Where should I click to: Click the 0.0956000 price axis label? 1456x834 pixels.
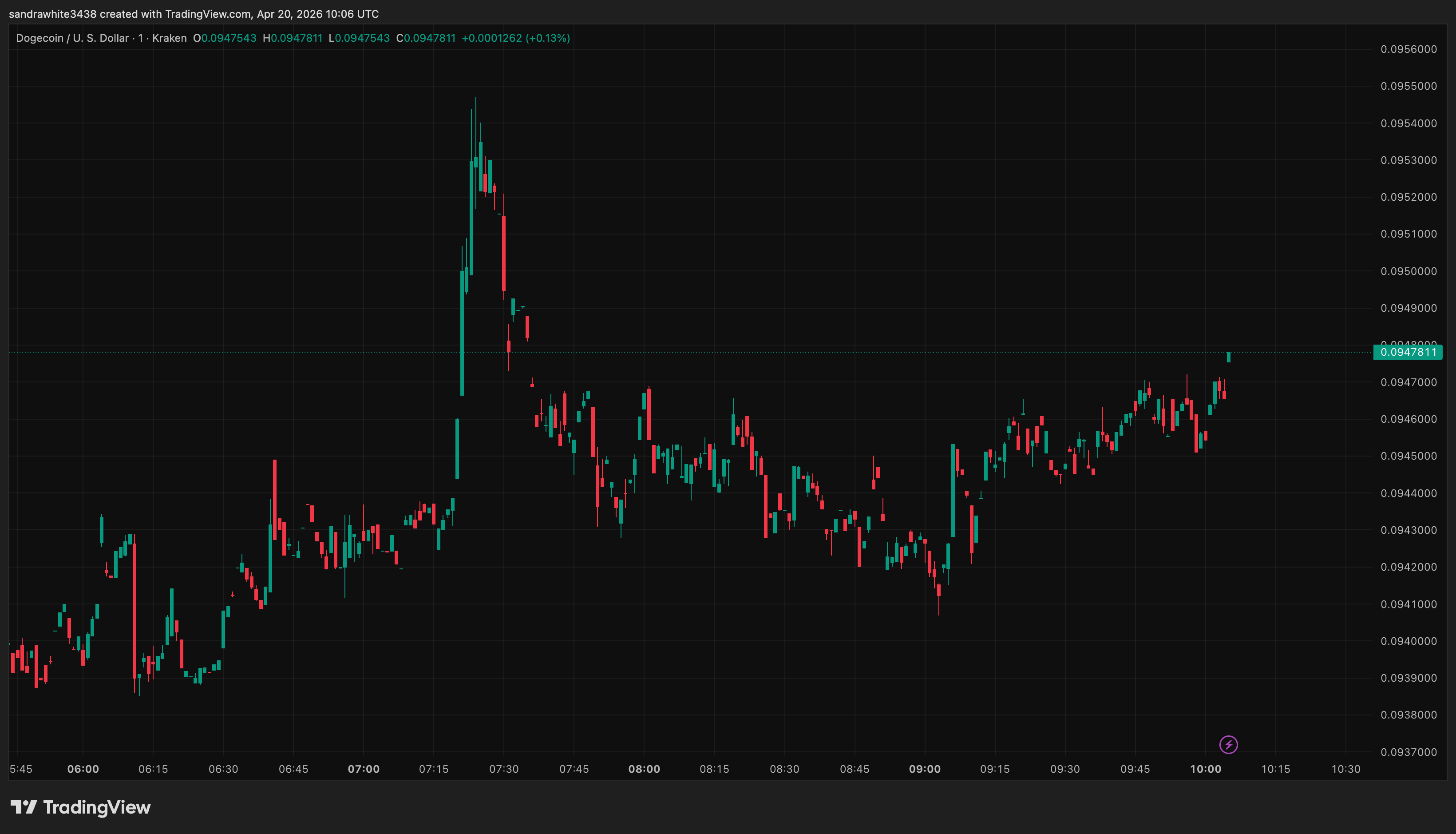[x=1409, y=49]
